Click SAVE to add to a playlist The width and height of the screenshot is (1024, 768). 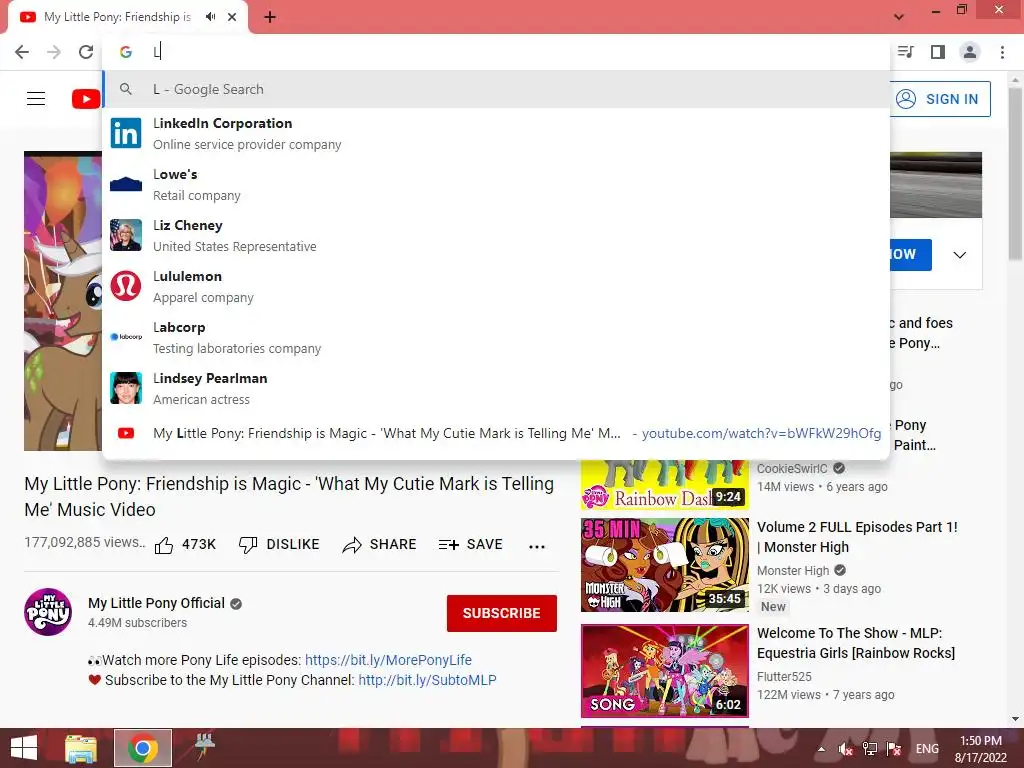[x=471, y=545]
